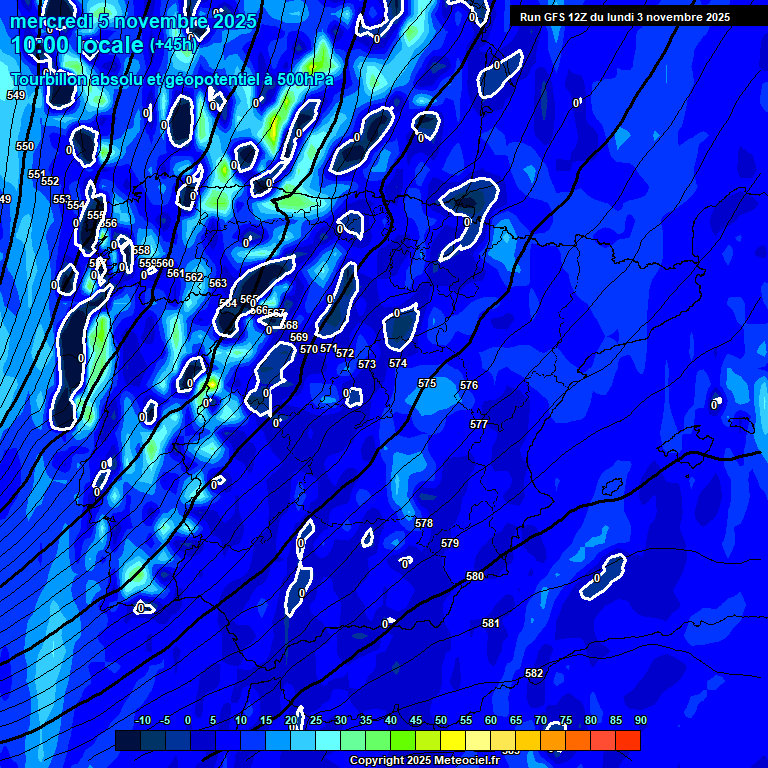Click the 580 geopotential contour label
The width and height of the screenshot is (768, 768).
(x=475, y=577)
